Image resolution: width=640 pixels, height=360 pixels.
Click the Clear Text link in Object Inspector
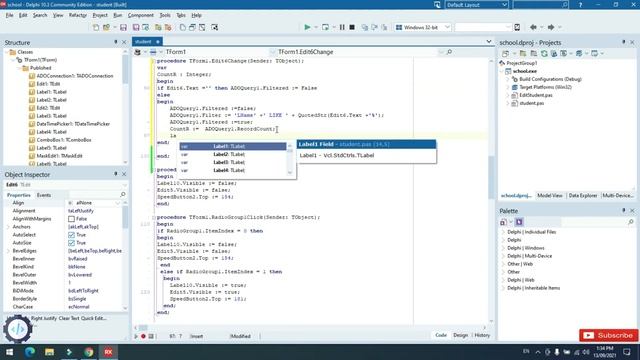pyautogui.click(x=69, y=318)
